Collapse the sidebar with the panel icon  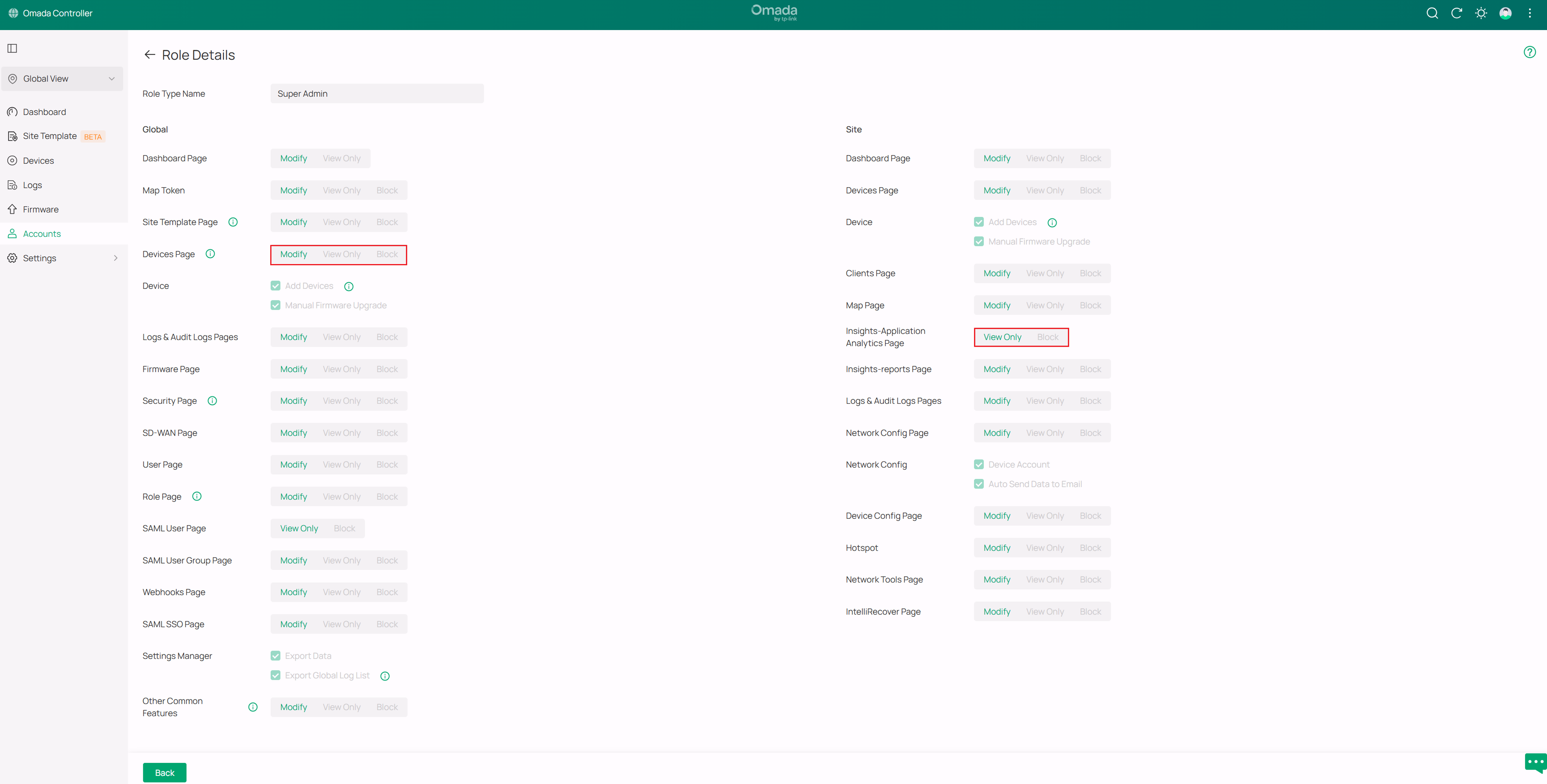tap(12, 48)
